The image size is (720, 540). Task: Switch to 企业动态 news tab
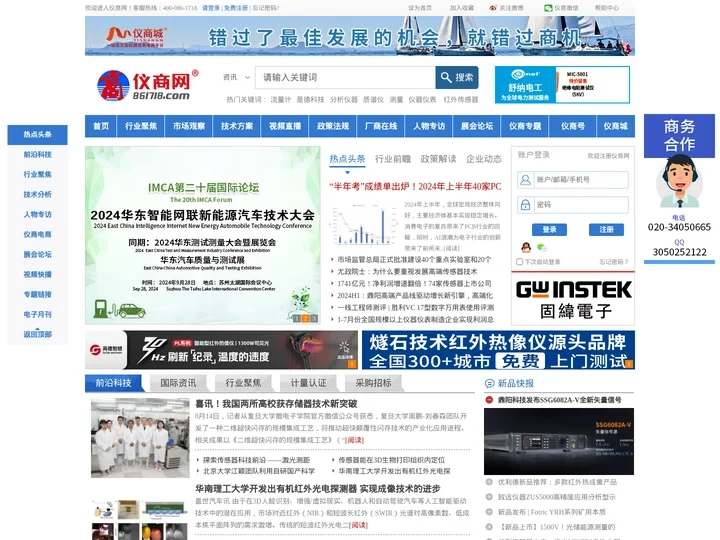(x=484, y=159)
